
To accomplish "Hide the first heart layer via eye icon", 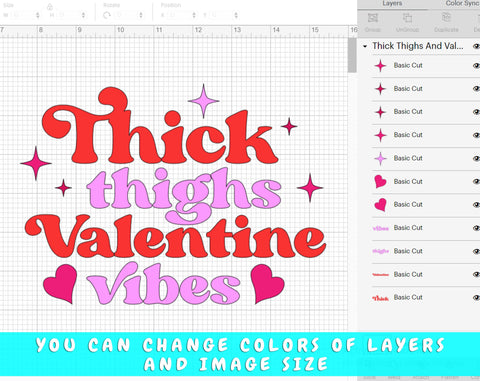I will (476, 182).
